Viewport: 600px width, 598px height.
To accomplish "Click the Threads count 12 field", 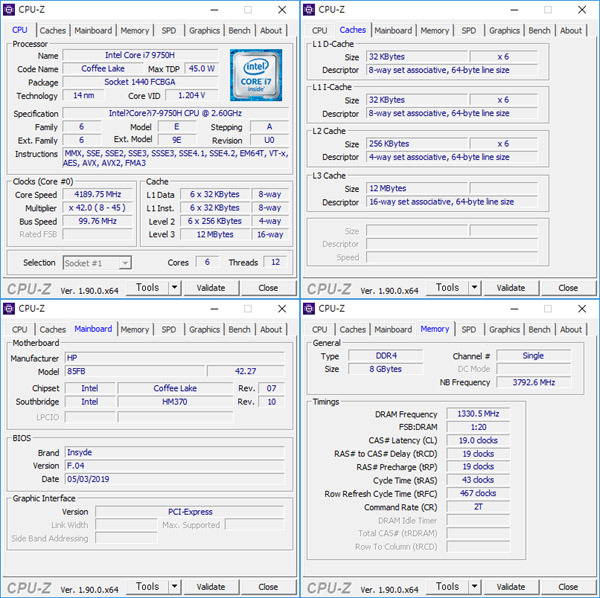I will (x=276, y=262).
